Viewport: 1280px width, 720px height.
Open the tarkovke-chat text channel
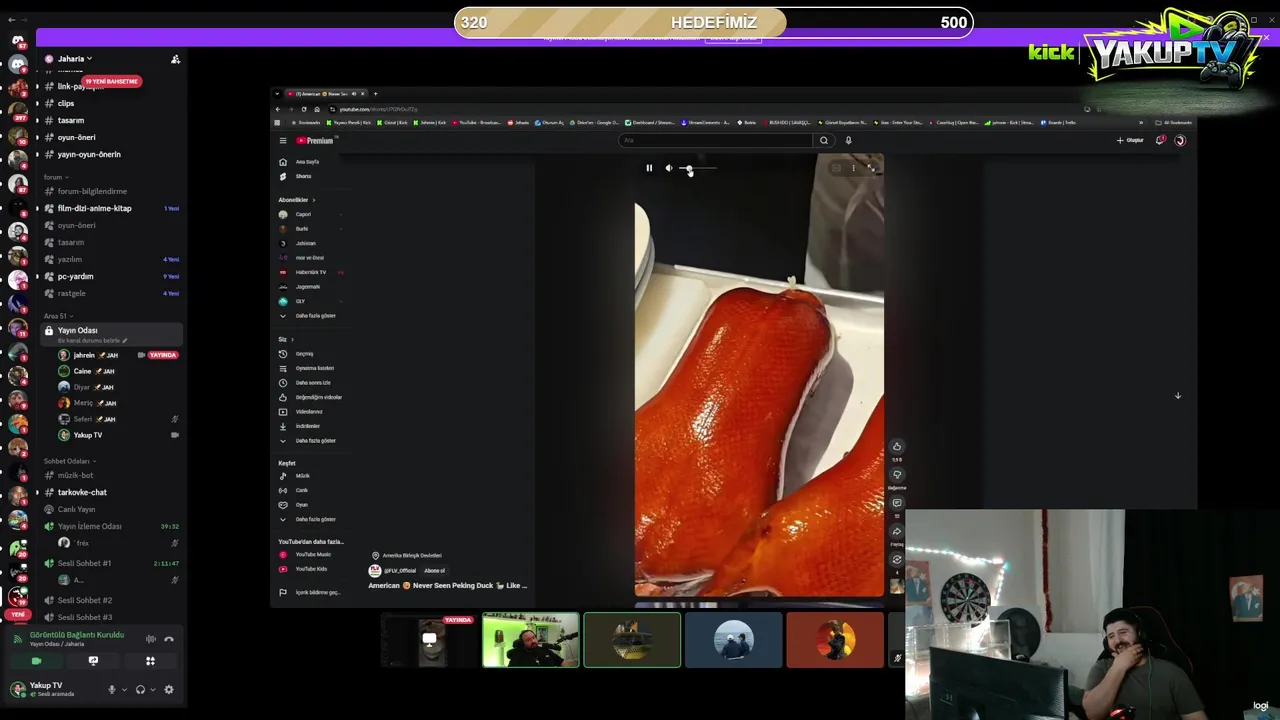click(x=82, y=493)
